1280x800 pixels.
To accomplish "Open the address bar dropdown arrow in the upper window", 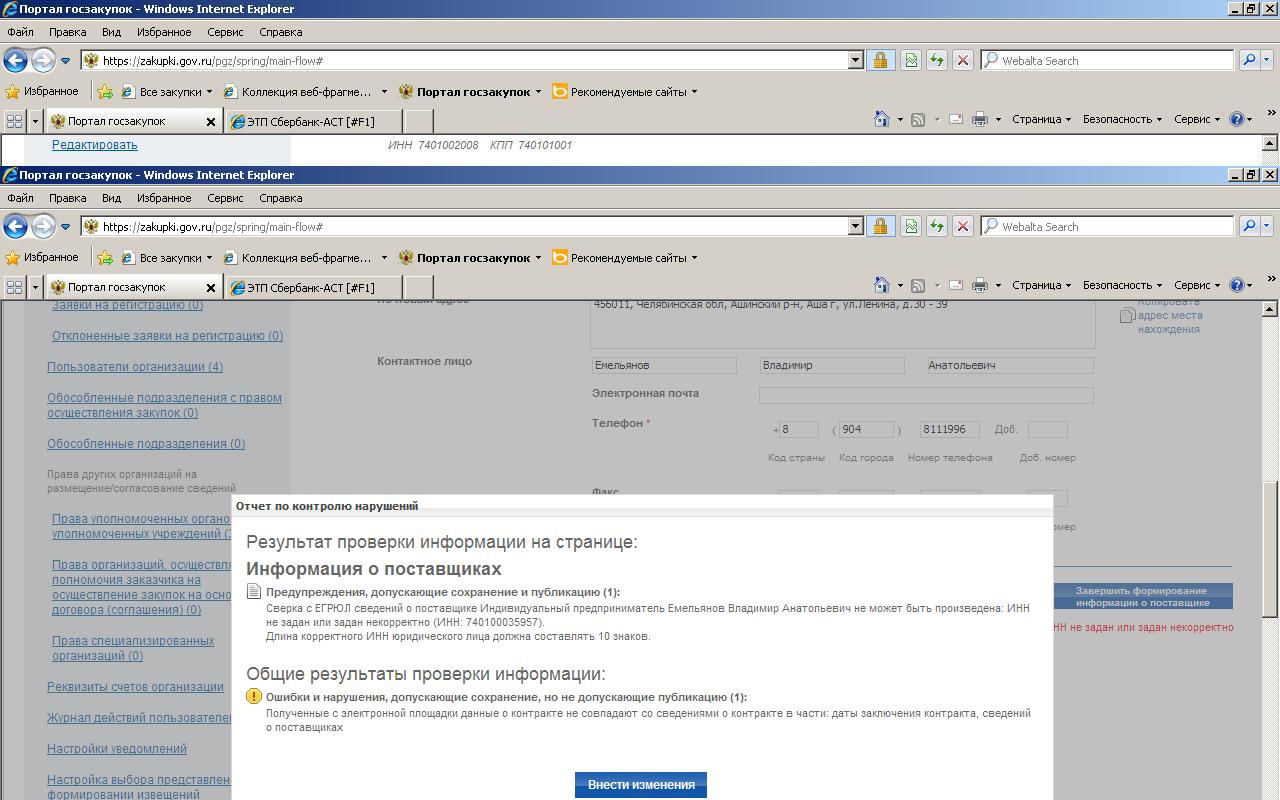I will (855, 61).
